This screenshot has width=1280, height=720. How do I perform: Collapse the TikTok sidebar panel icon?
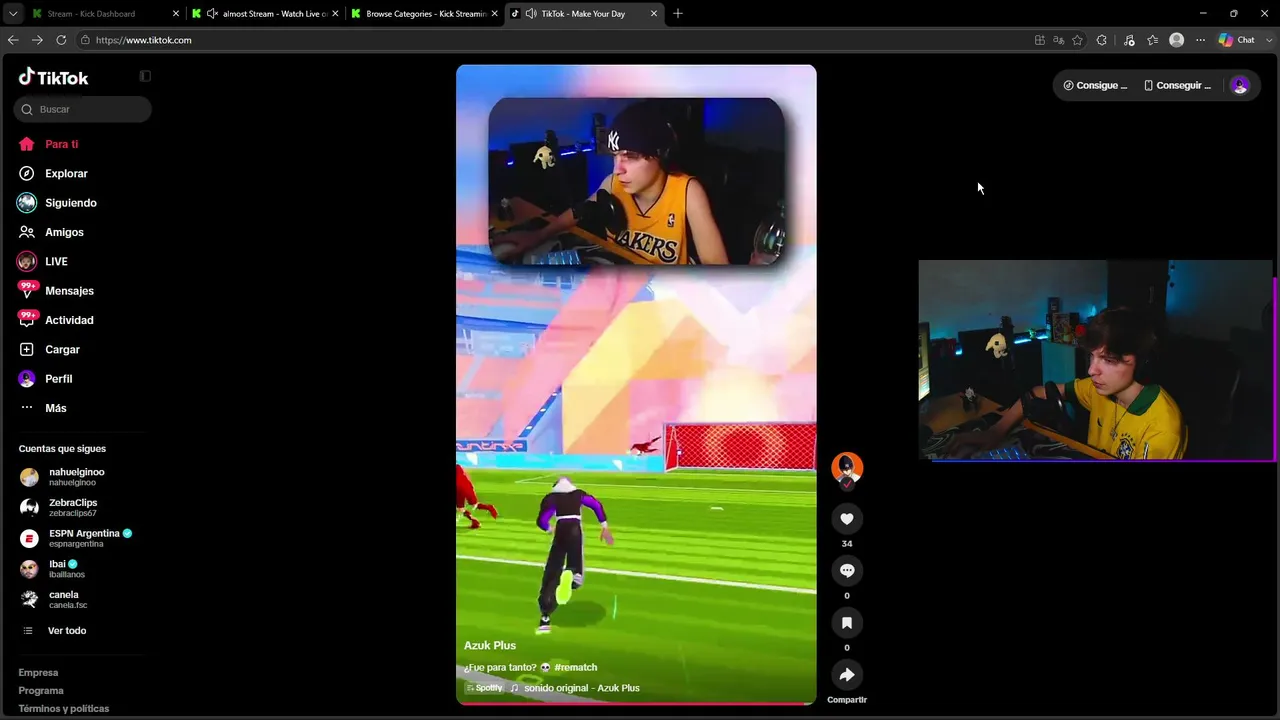145,76
